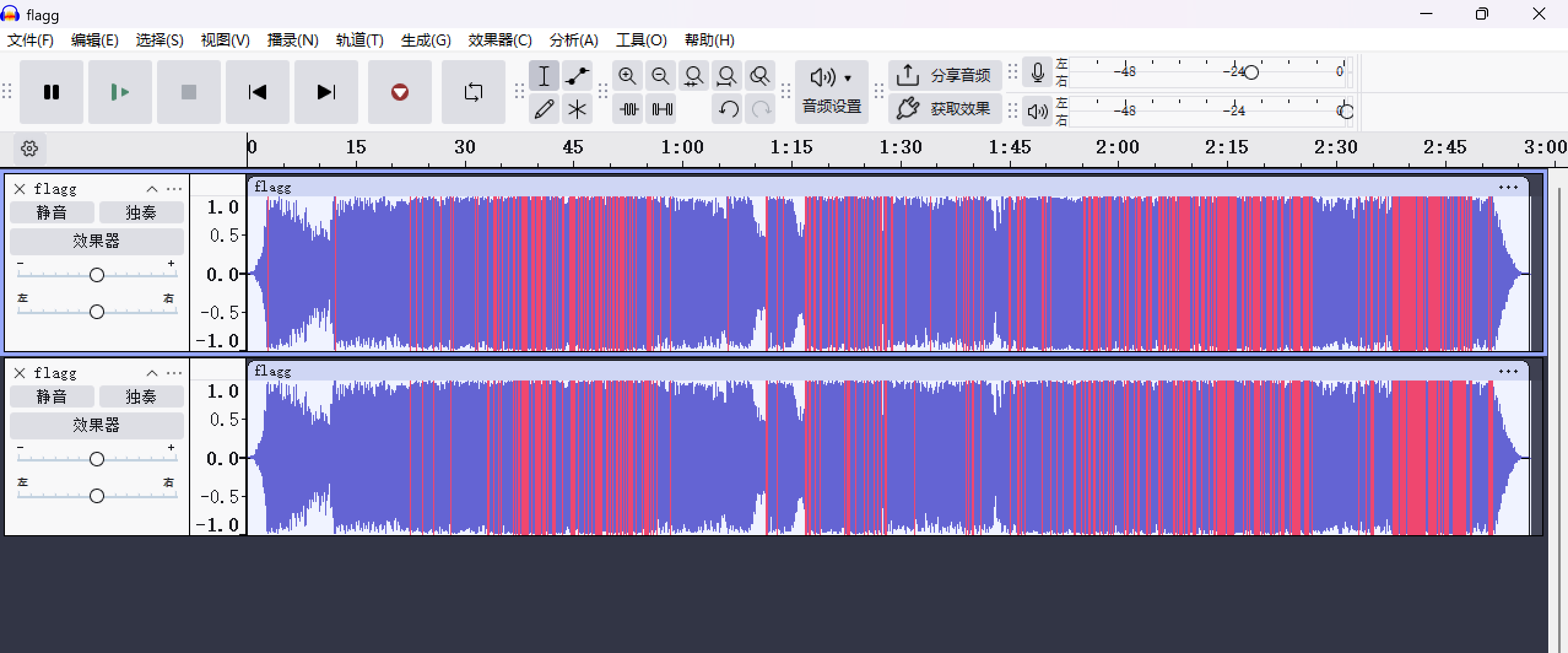1568x653 pixels.
Task: Click the Trim audio outside selection icon
Action: coord(629,109)
